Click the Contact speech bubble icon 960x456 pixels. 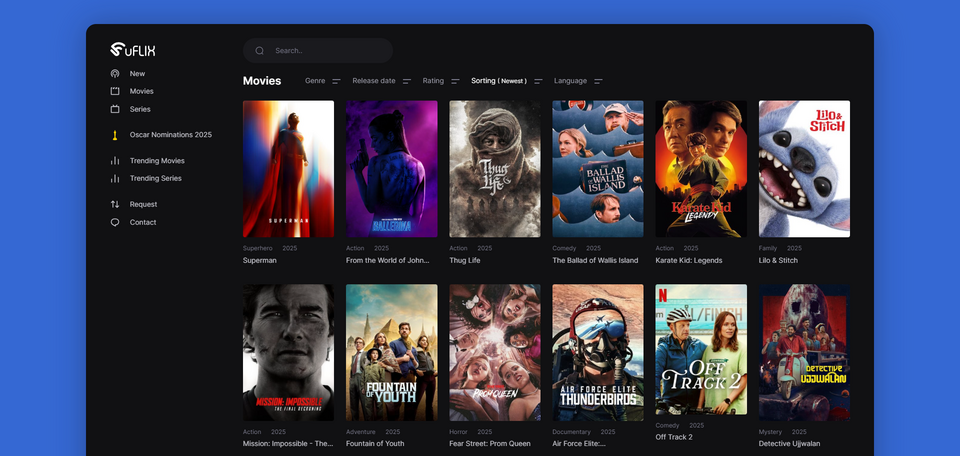click(114, 222)
